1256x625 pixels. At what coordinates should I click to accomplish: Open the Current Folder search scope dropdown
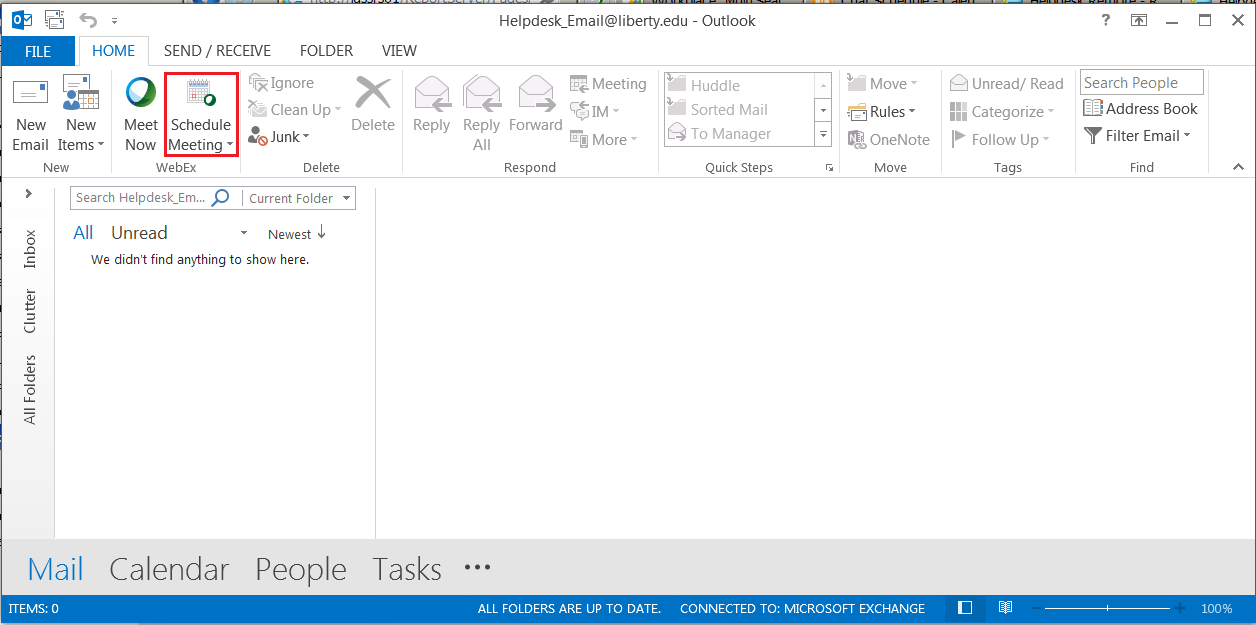[x=300, y=198]
